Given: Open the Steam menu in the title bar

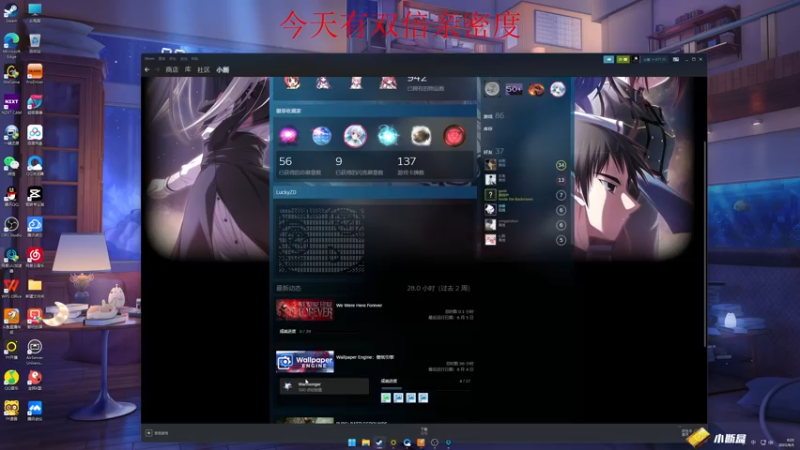Looking at the screenshot, I should point(149,59).
